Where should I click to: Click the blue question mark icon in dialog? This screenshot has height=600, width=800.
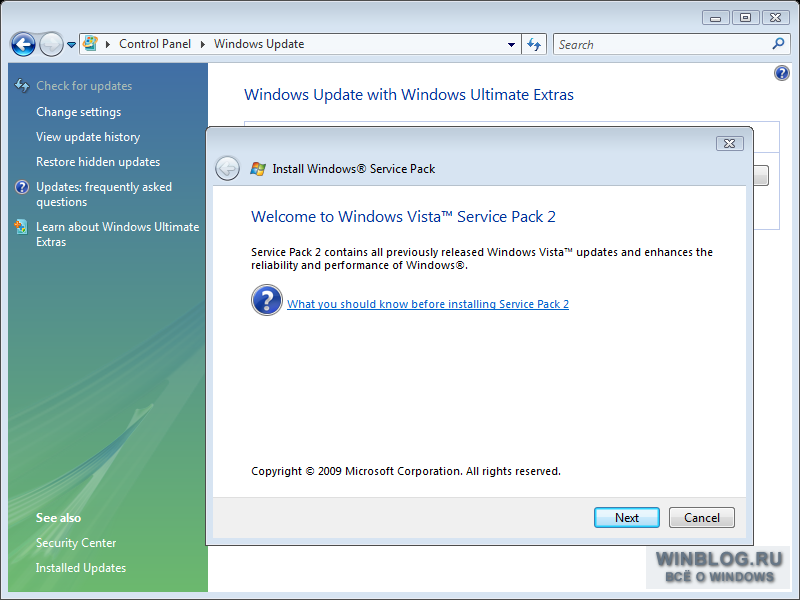pyautogui.click(x=267, y=300)
